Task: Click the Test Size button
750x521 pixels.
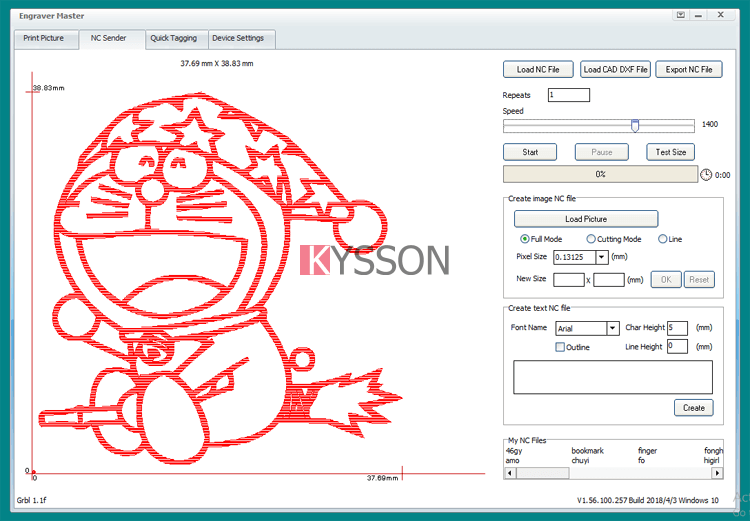Action: click(x=671, y=152)
